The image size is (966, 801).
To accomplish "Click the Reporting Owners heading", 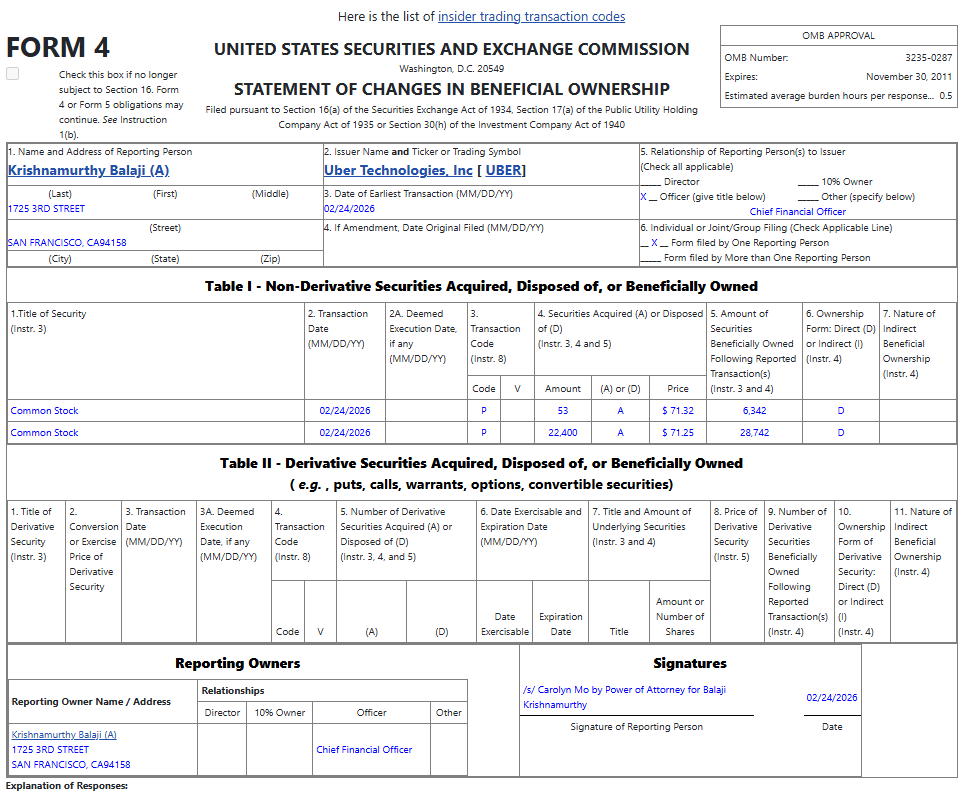I will [238, 663].
